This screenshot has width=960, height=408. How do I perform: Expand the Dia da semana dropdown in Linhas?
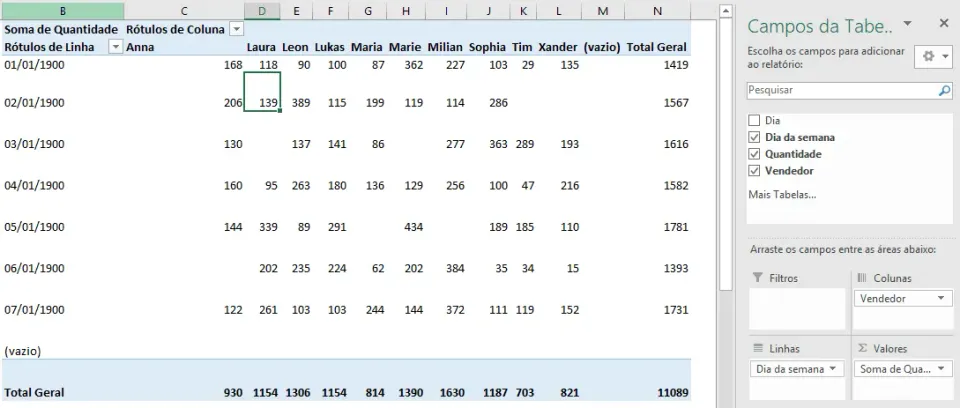(x=833, y=369)
